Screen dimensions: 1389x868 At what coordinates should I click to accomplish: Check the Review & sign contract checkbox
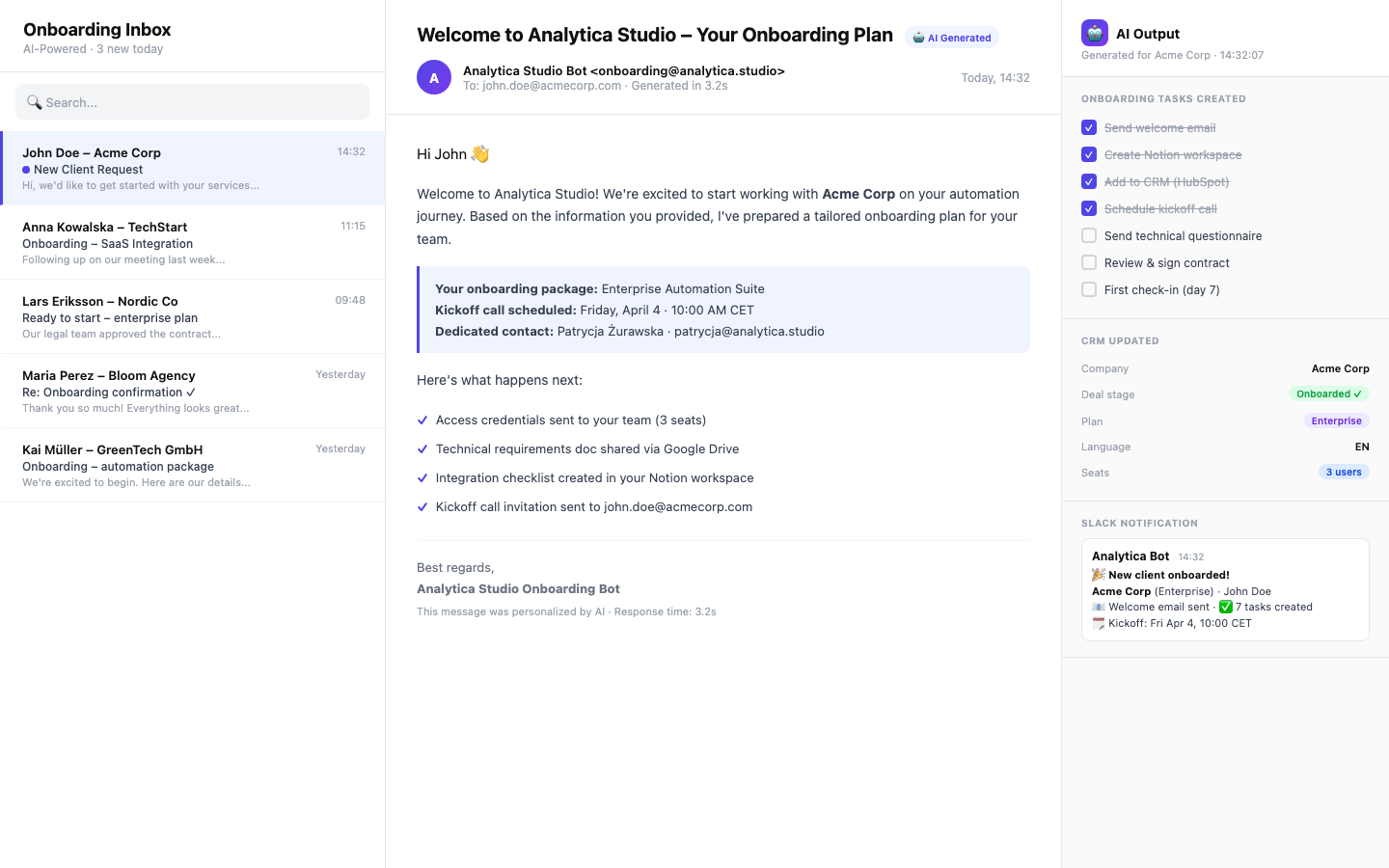(x=1089, y=262)
